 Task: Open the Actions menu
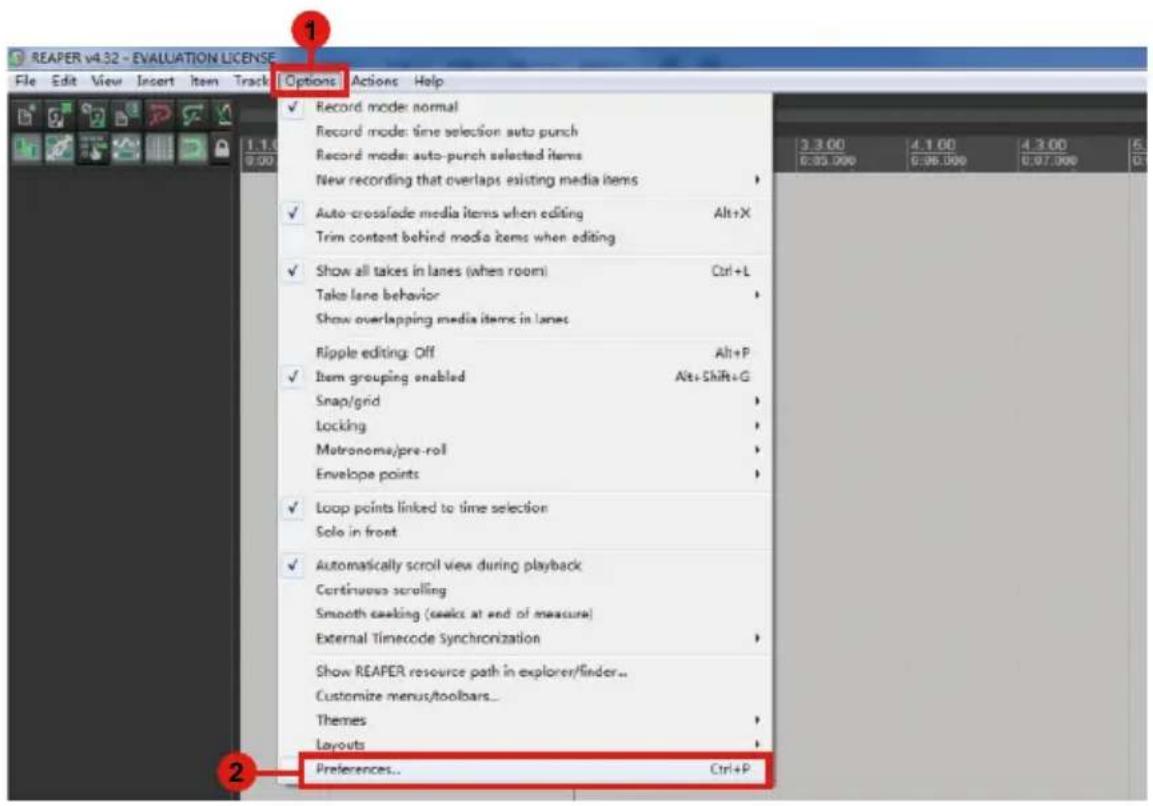click(375, 81)
